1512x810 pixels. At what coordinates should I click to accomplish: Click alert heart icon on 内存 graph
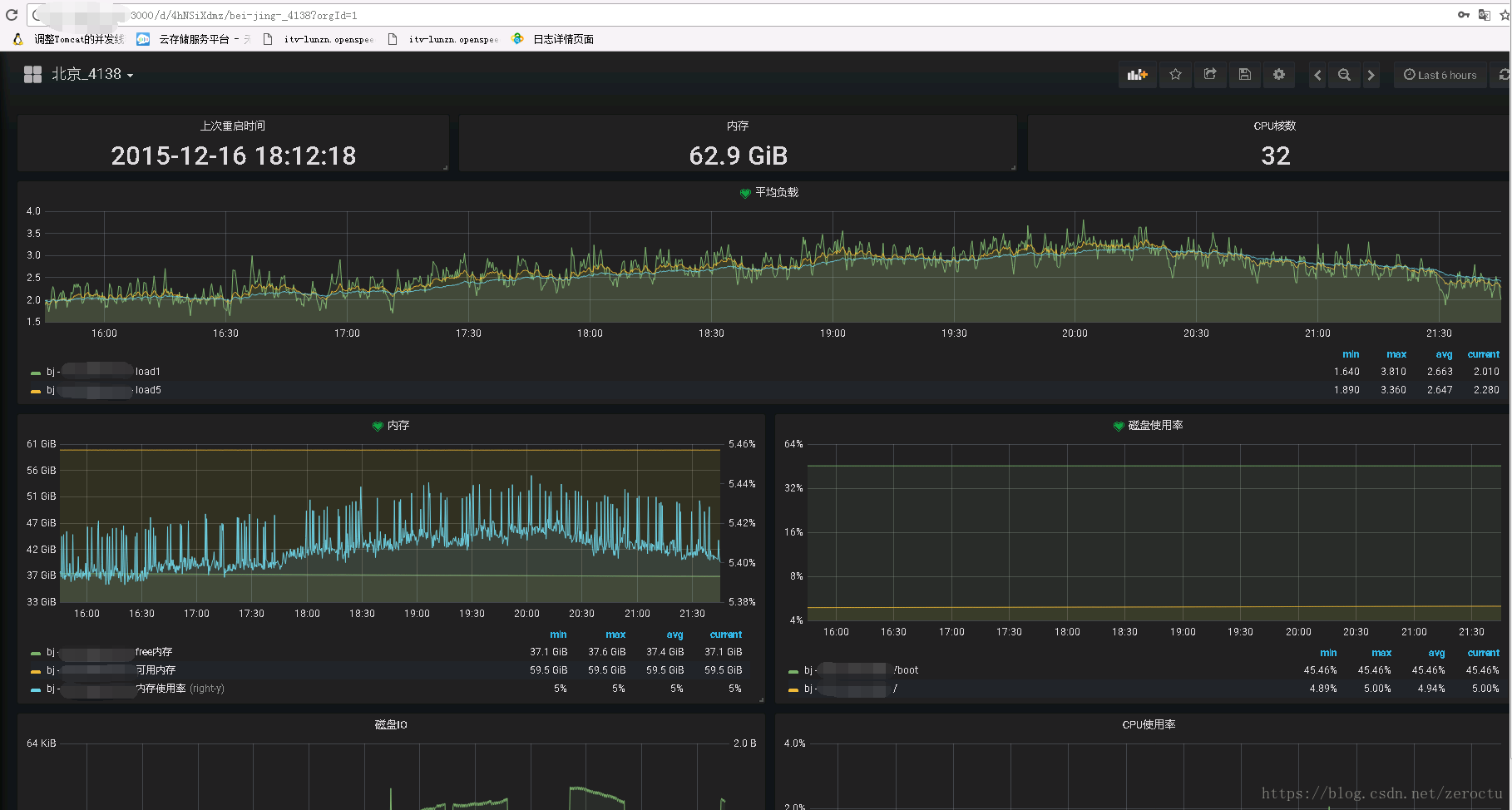(x=378, y=426)
